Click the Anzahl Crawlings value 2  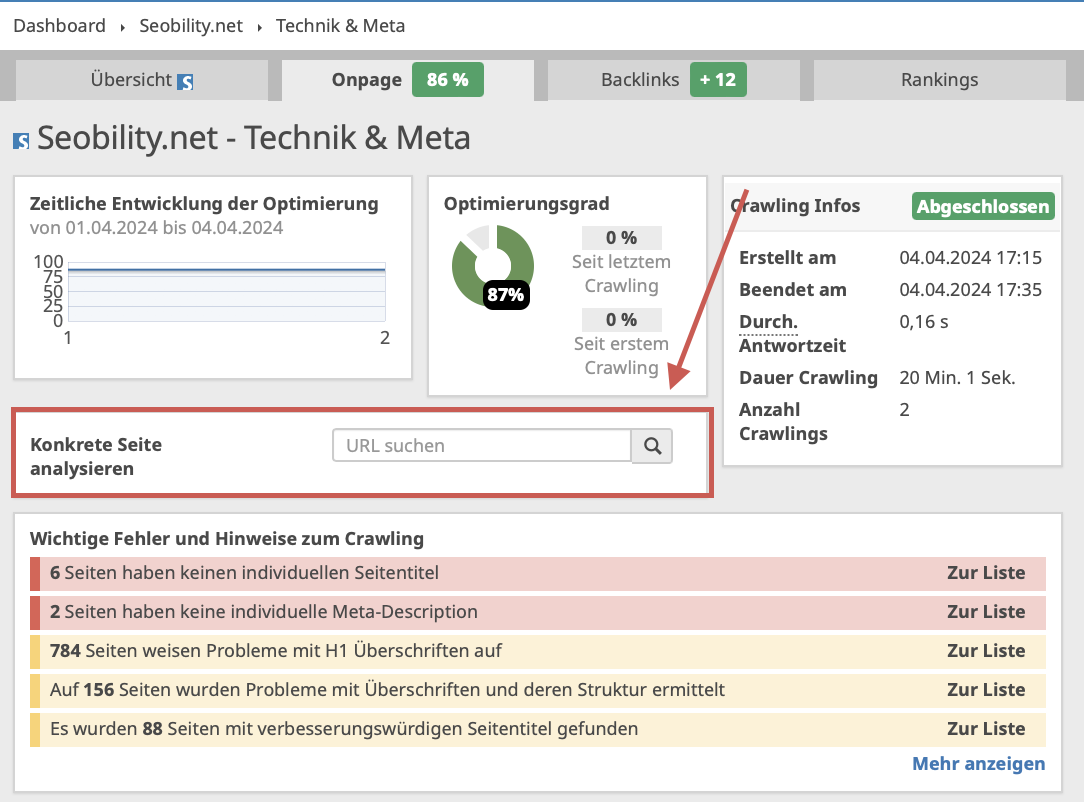point(904,410)
